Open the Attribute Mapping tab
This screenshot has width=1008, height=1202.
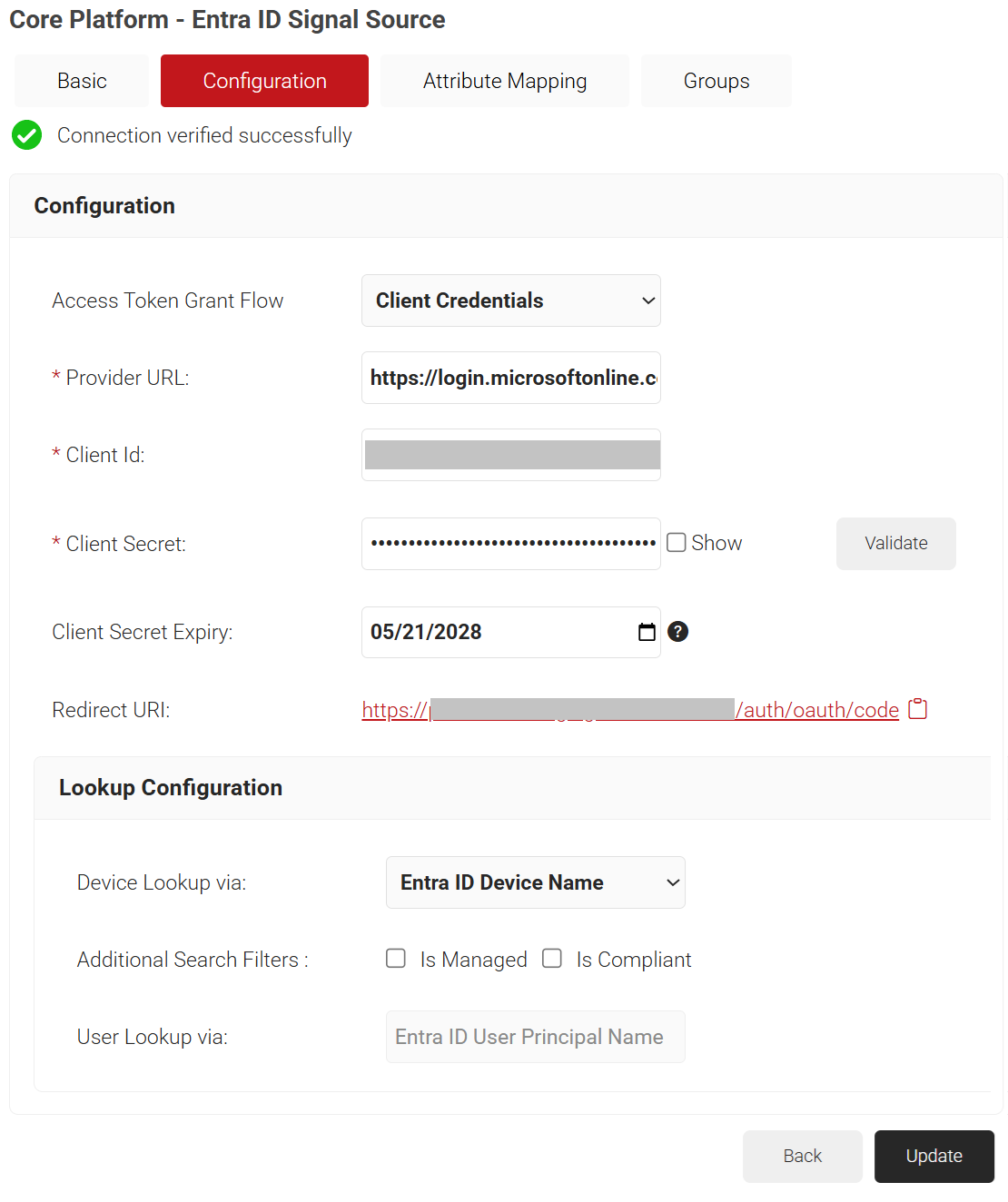pyautogui.click(x=505, y=81)
